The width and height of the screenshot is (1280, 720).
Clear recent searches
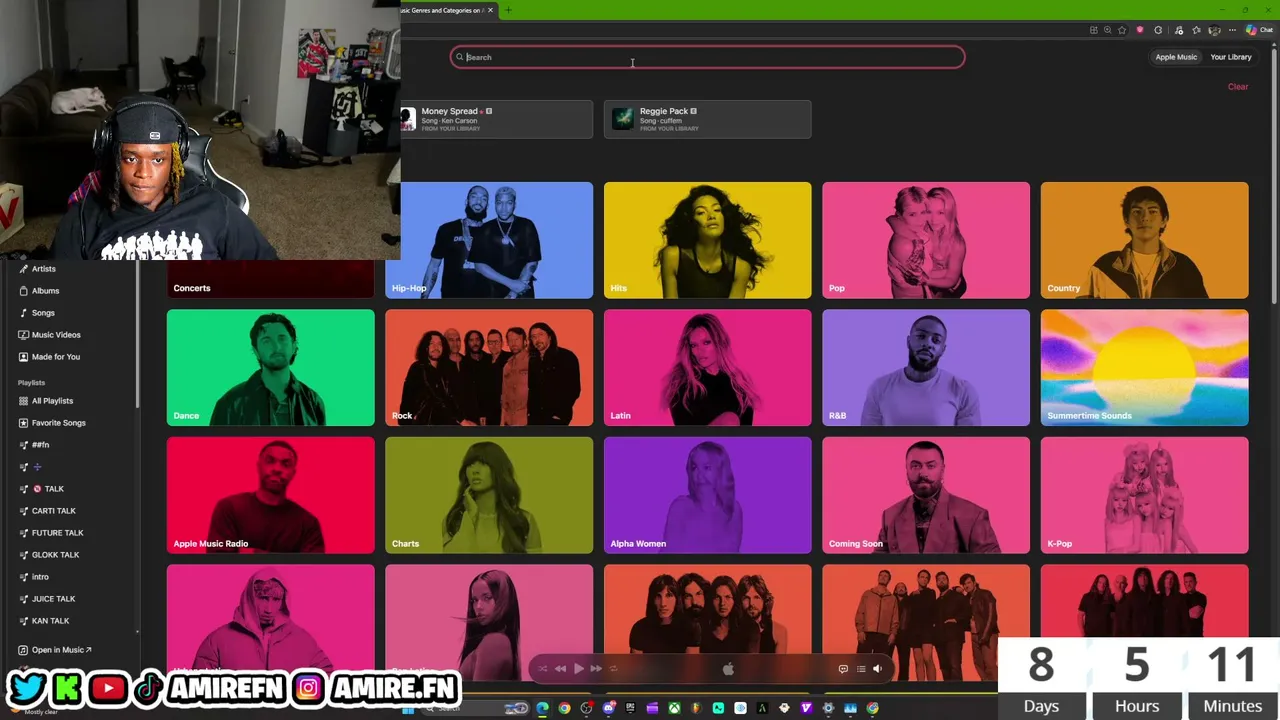[x=1238, y=87]
